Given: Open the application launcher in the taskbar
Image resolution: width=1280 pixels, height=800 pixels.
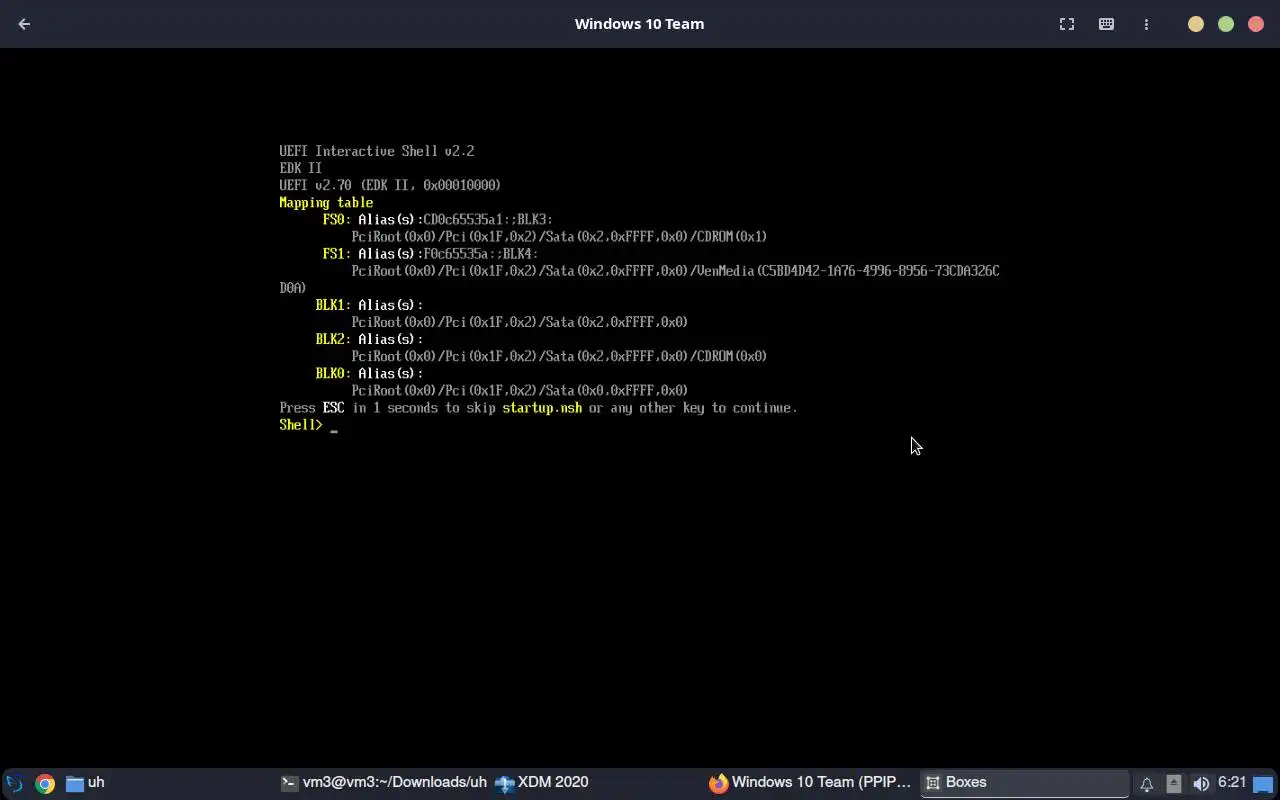Looking at the screenshot, I should tap(14, 783).
